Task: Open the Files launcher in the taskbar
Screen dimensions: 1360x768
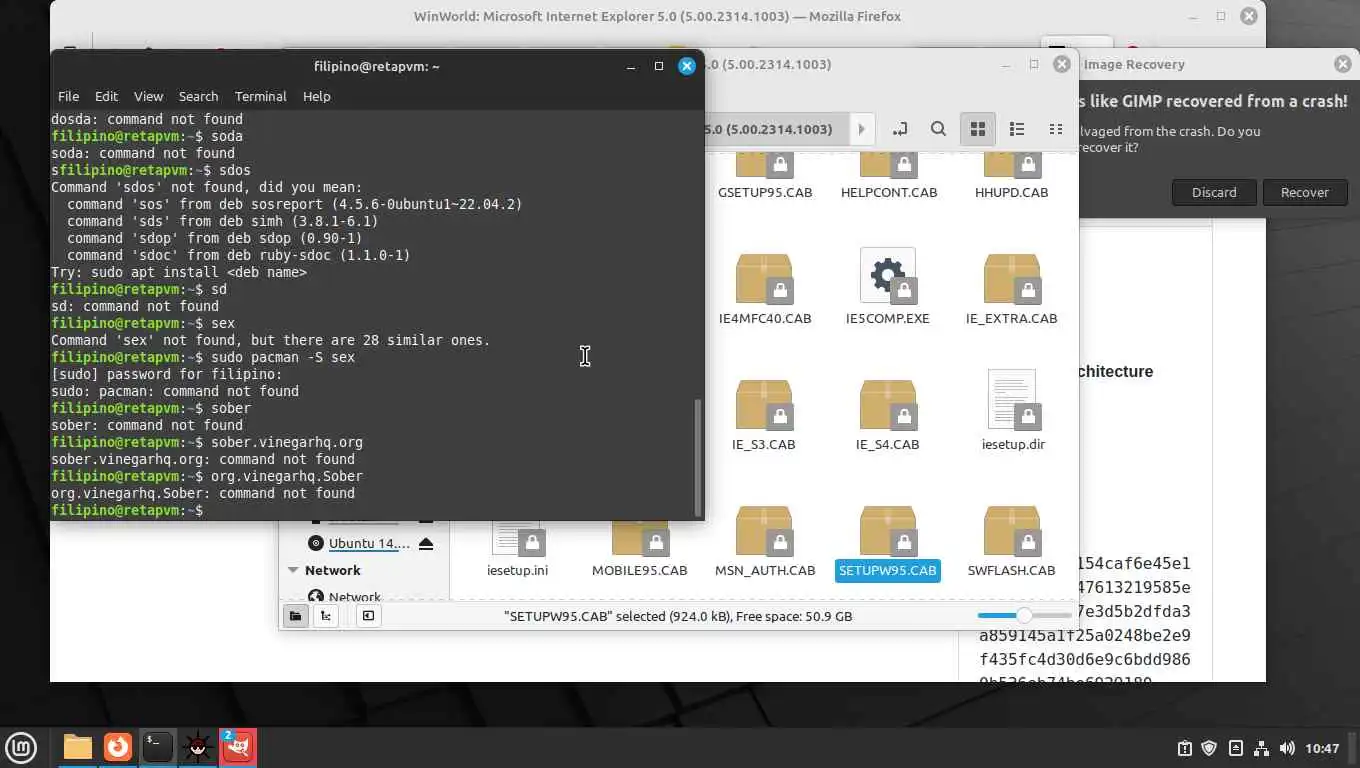Action: pyautogui.click(x=77, y=747)
